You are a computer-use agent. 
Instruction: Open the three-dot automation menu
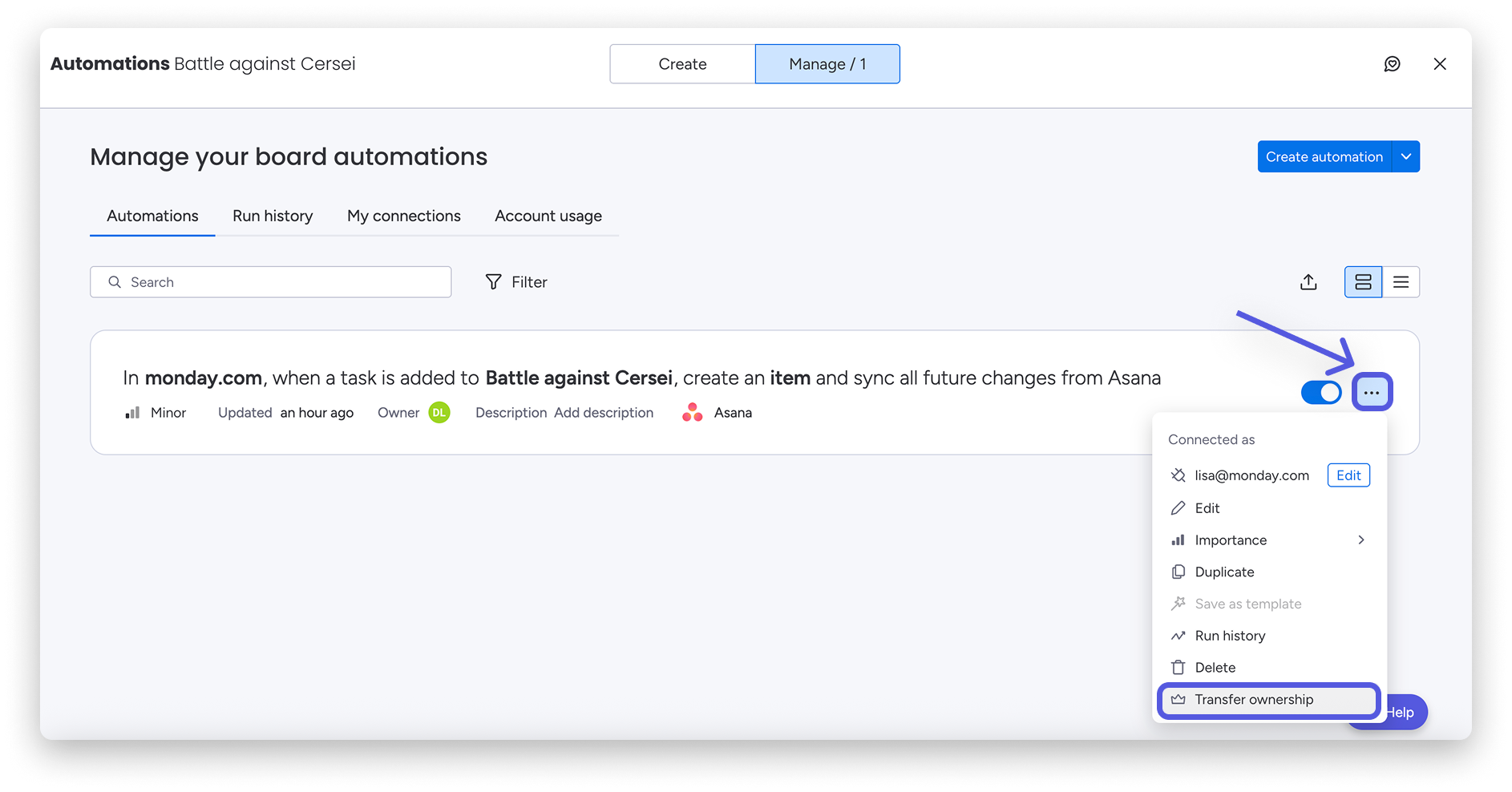tap(1372, 393)
